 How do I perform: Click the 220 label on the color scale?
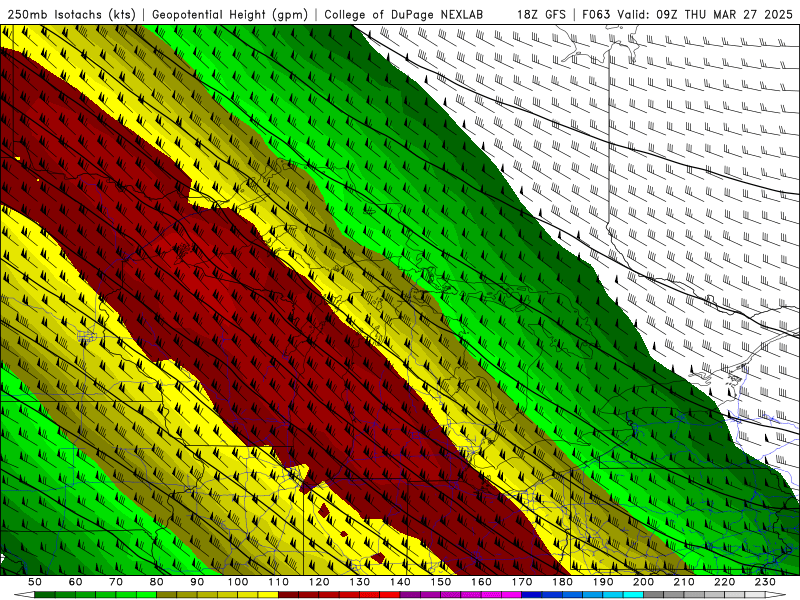pyautogui.click(x=724, y=582)
